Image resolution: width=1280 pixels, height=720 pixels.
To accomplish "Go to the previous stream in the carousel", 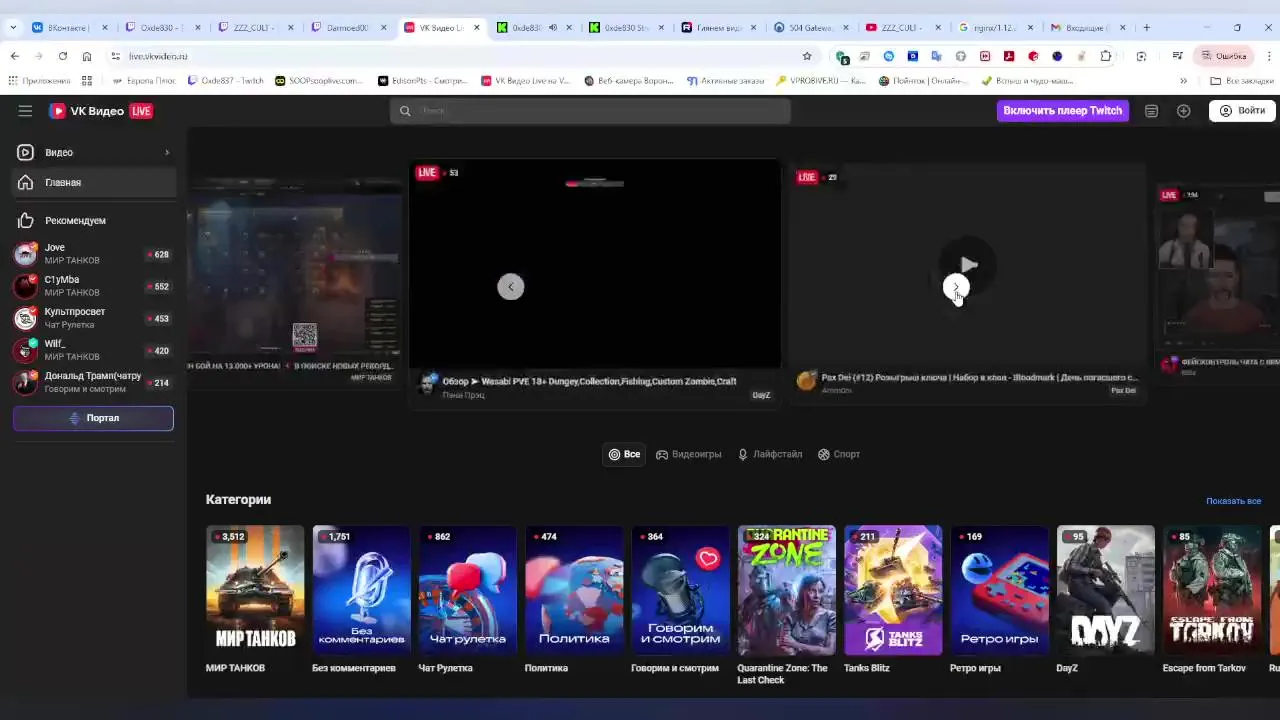I will 510,287.
